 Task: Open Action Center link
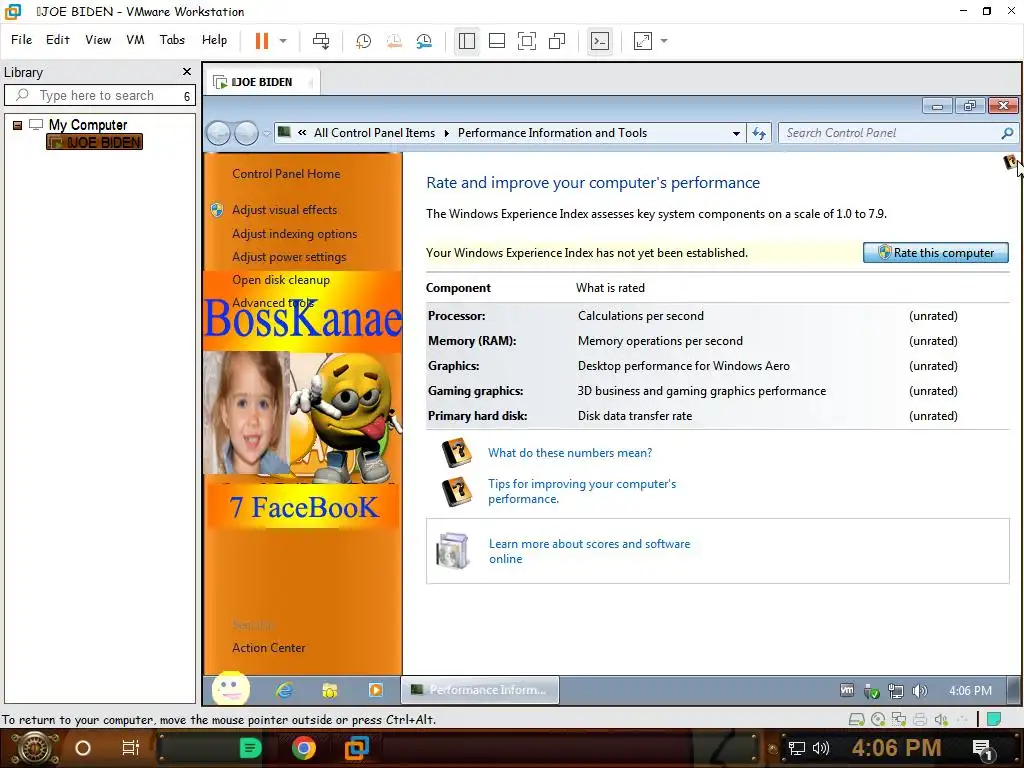[x=268, y=648]
